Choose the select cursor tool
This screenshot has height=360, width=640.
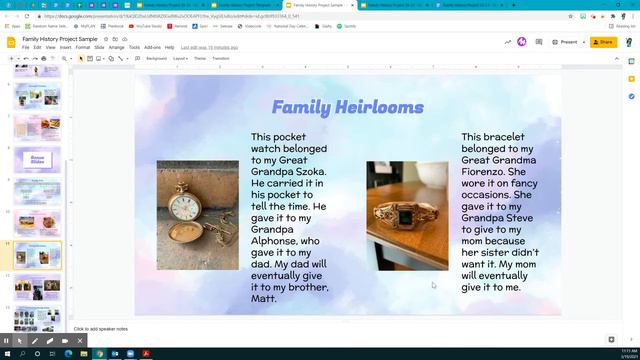81,59
